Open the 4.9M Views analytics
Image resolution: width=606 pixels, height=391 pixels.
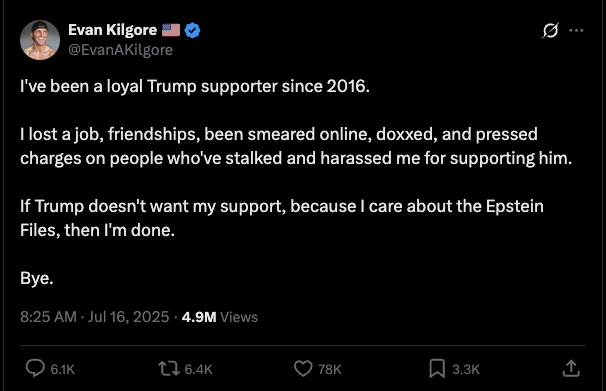[x=220, y=317]
